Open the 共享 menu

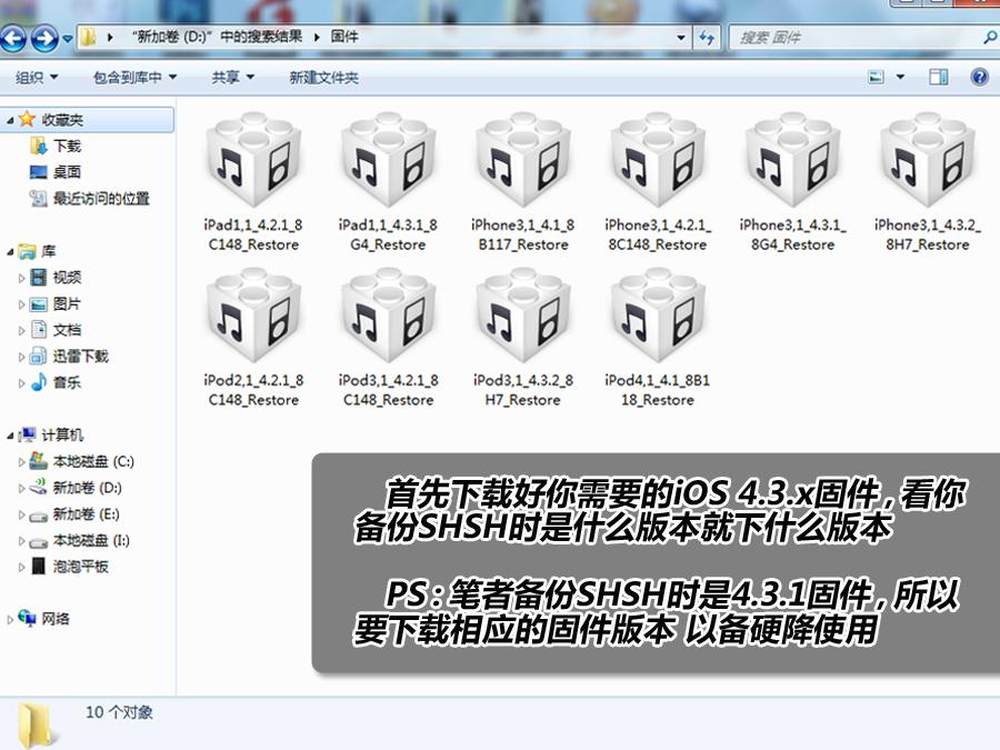(x=232, y=77)
